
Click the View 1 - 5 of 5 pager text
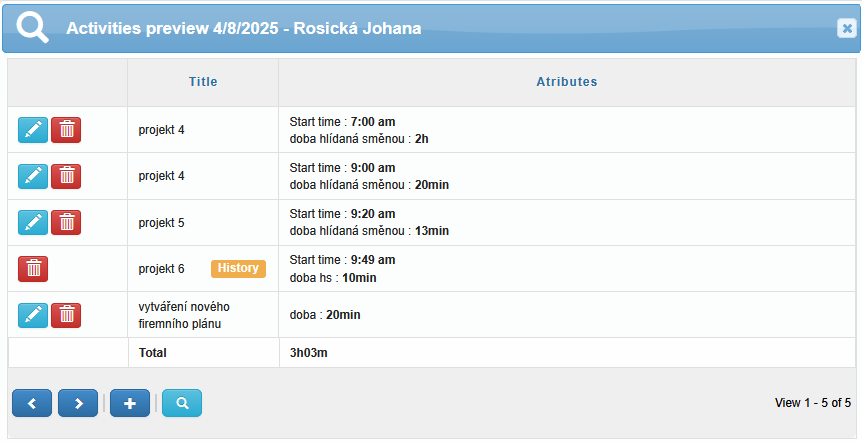pyautogui.click(x=813, y=403)
